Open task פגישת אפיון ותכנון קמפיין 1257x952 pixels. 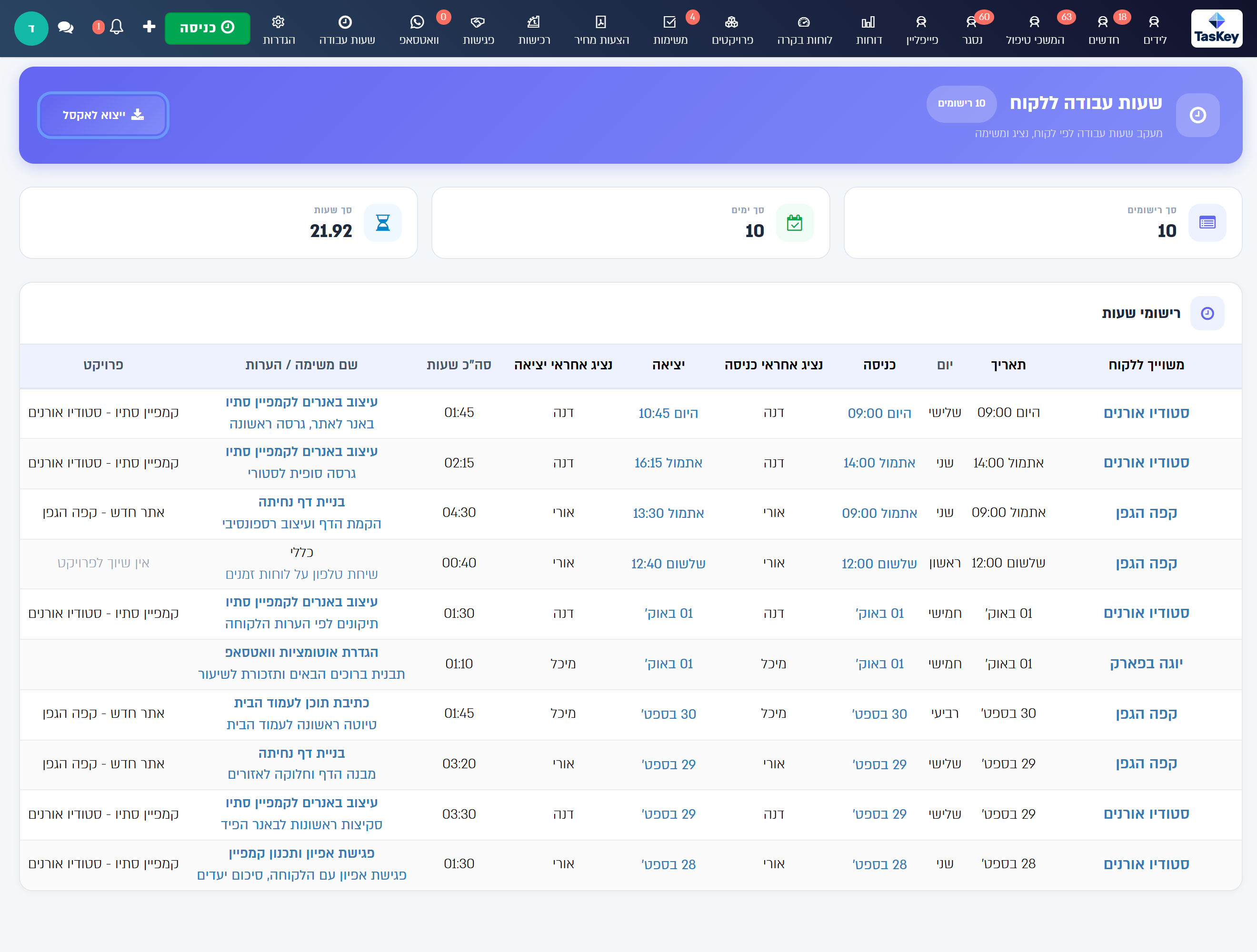tap(302, 853)
